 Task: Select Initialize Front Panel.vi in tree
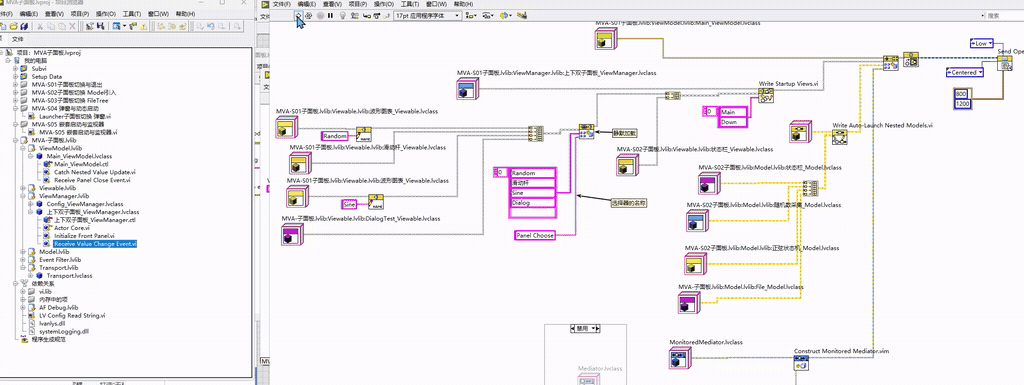(84, 236)
